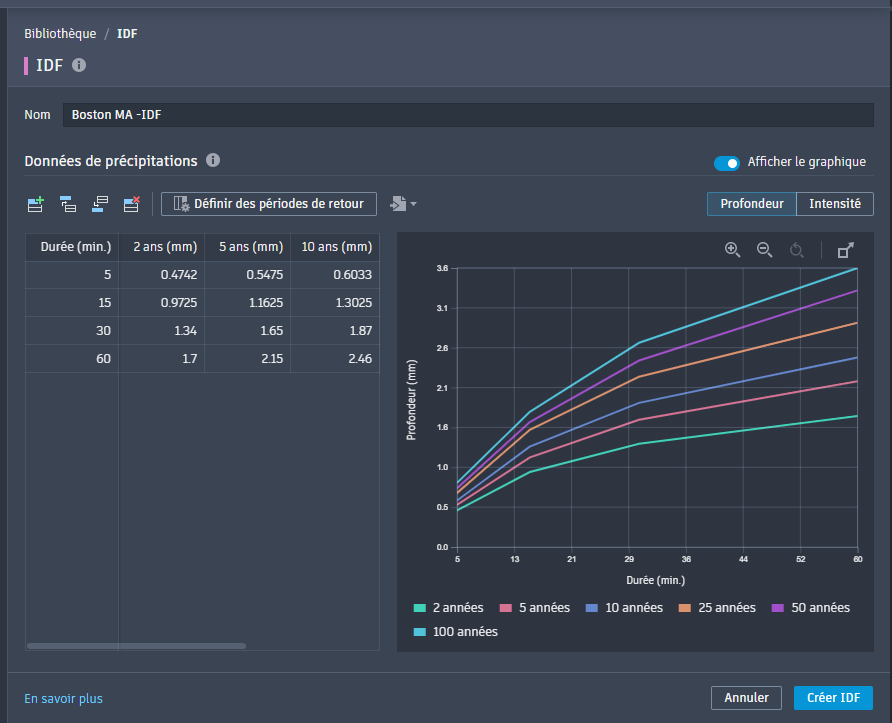
Task: Select the cell with value 0.9725
Action: click(162, 303)
